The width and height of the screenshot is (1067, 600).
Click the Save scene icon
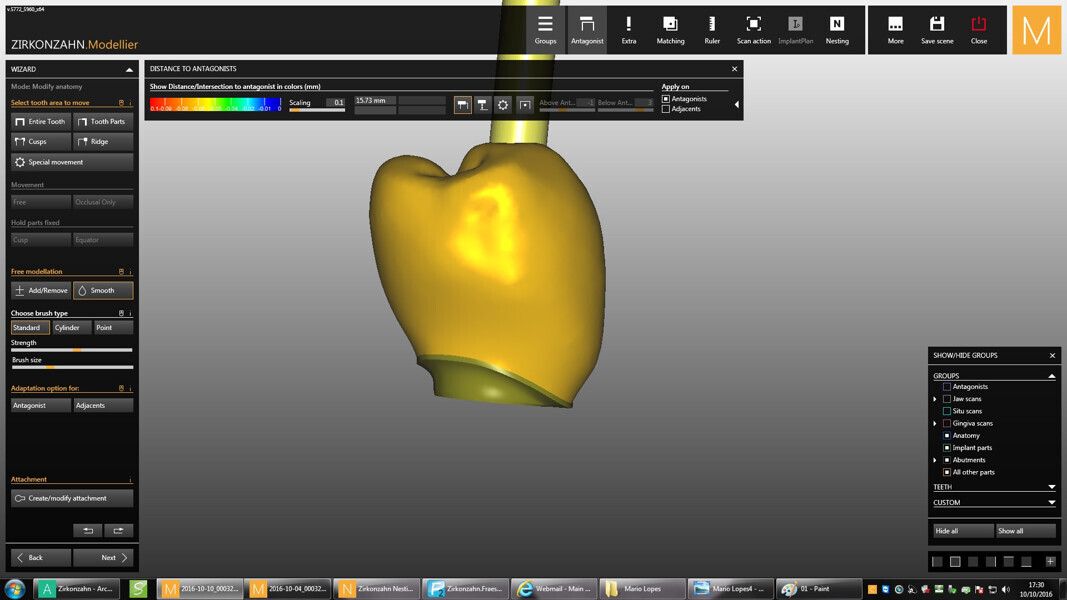point(937,29)
